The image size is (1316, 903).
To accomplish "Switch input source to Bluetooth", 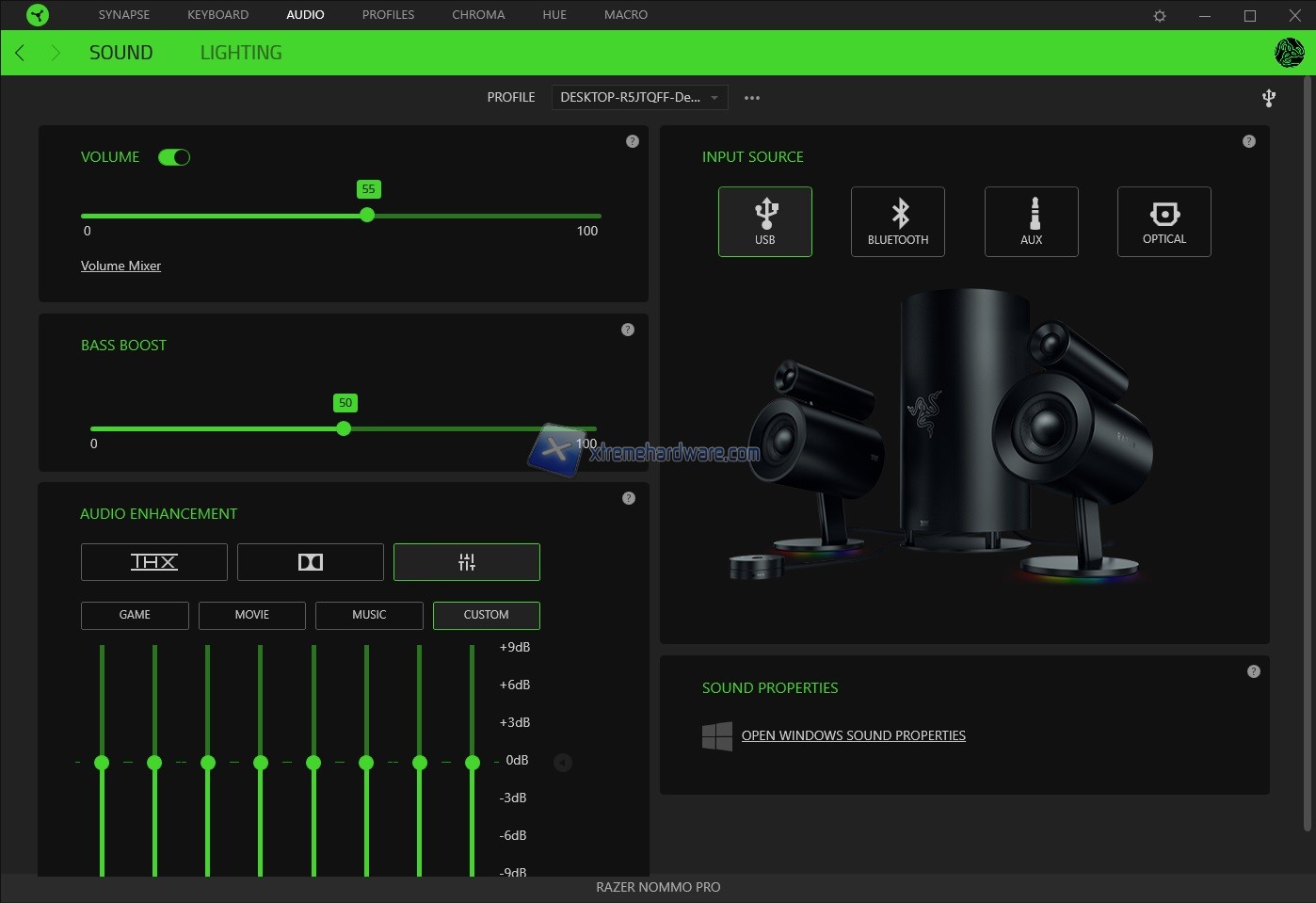I will pos(897,221).
